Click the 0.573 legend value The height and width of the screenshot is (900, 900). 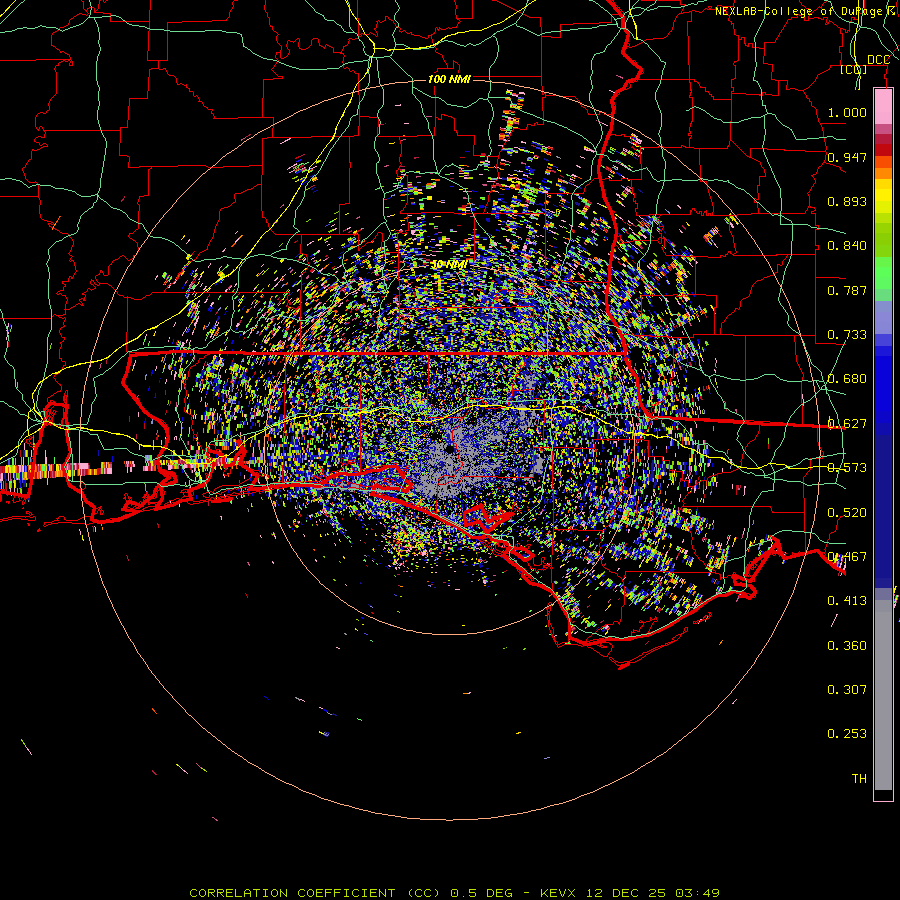tap(847, 468)
